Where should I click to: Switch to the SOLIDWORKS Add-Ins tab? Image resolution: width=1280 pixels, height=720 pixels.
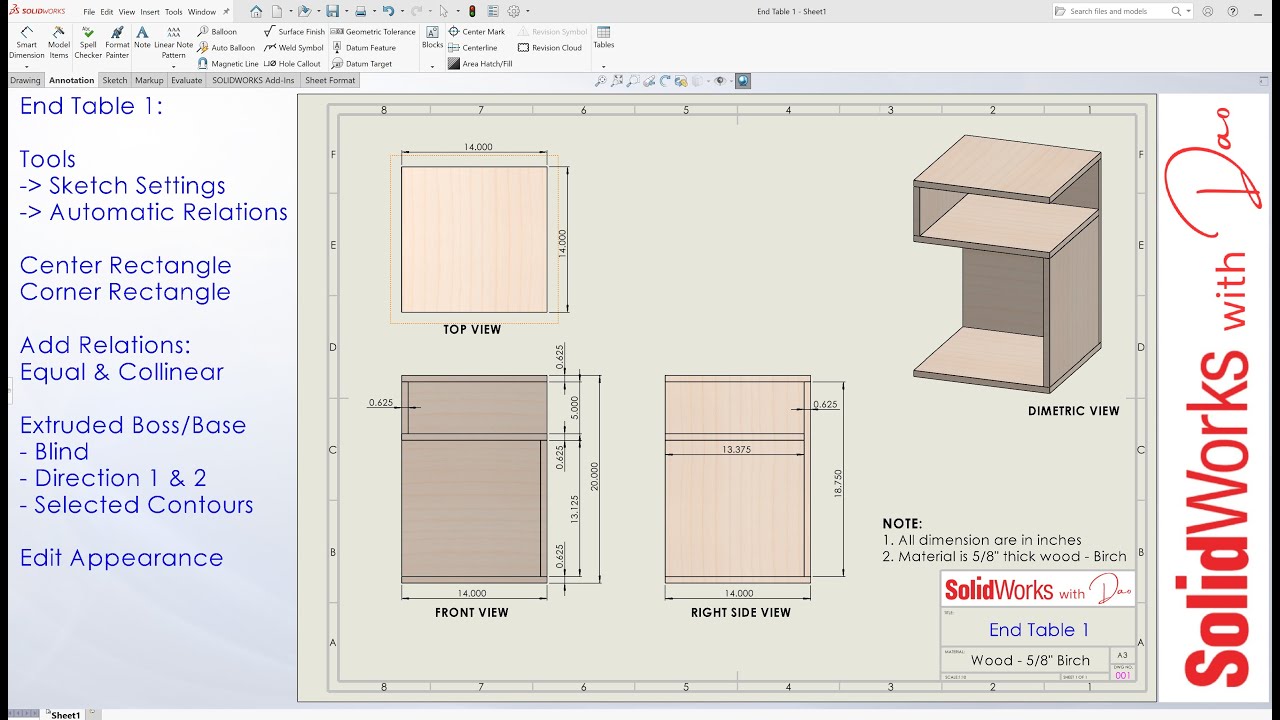253,80
